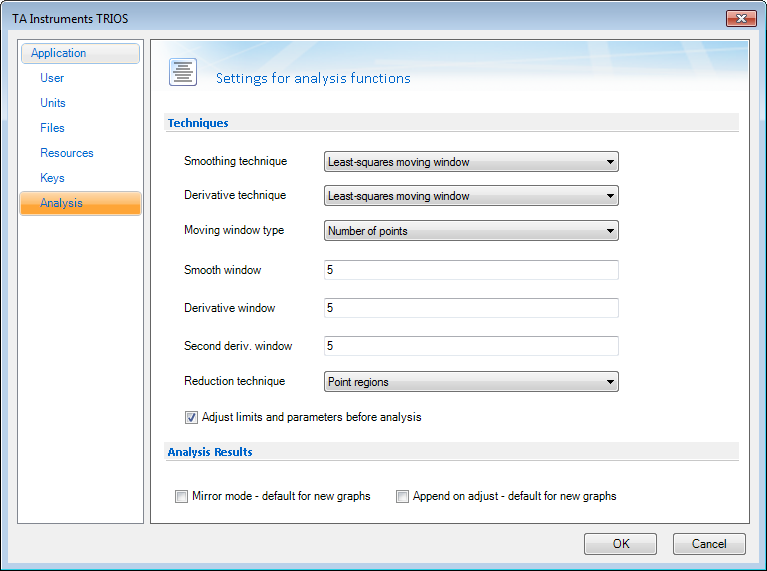This screenshot has width=767, height=571.
Task: Check Append on adjust default option
Action: tap(402, 497)
